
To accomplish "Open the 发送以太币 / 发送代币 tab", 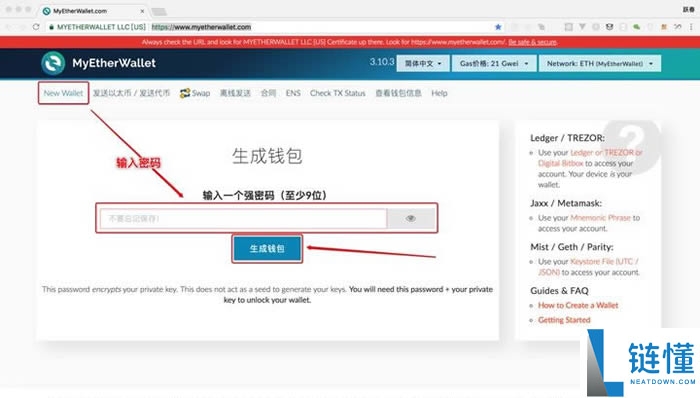I will 131,93.
